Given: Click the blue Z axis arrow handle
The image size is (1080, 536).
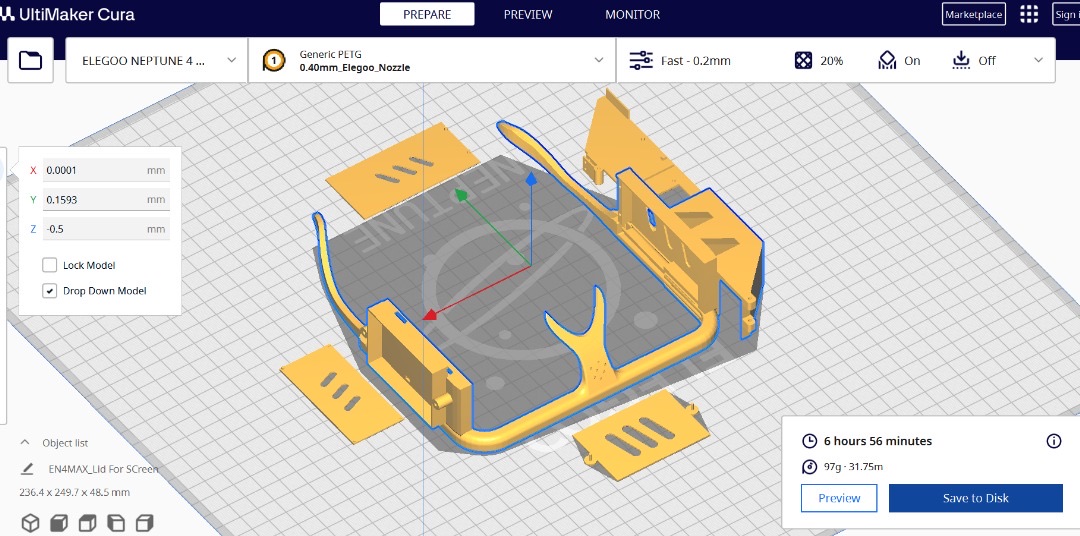Looking at the screenshot, I should pyautogui.click(x=531, y=180).
